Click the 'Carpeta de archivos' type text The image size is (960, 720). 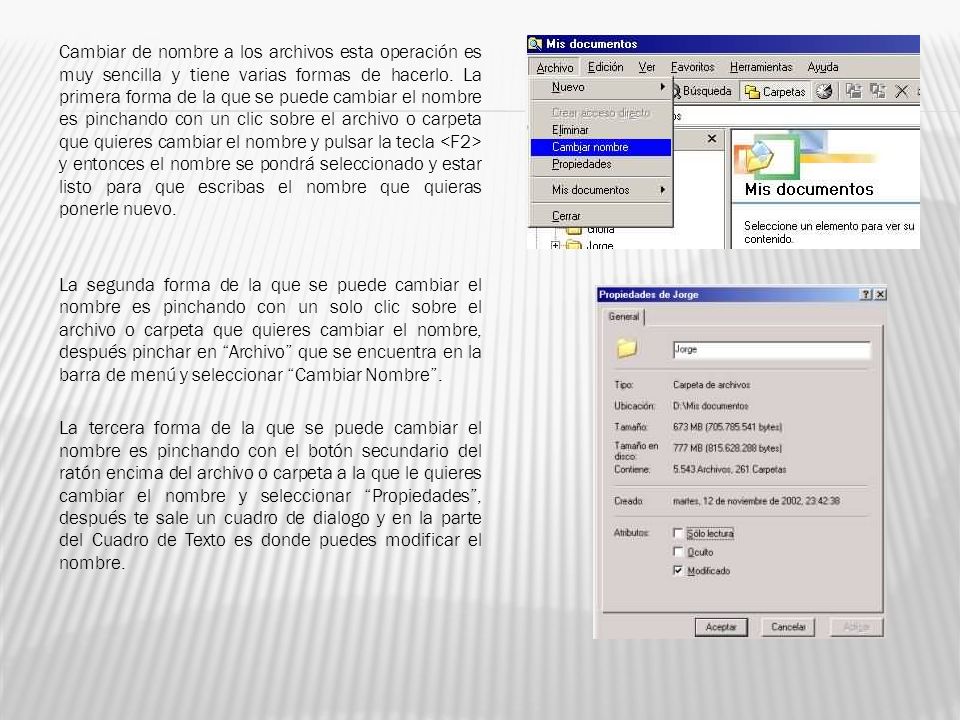pyautogui.click(x=711, y=384)
